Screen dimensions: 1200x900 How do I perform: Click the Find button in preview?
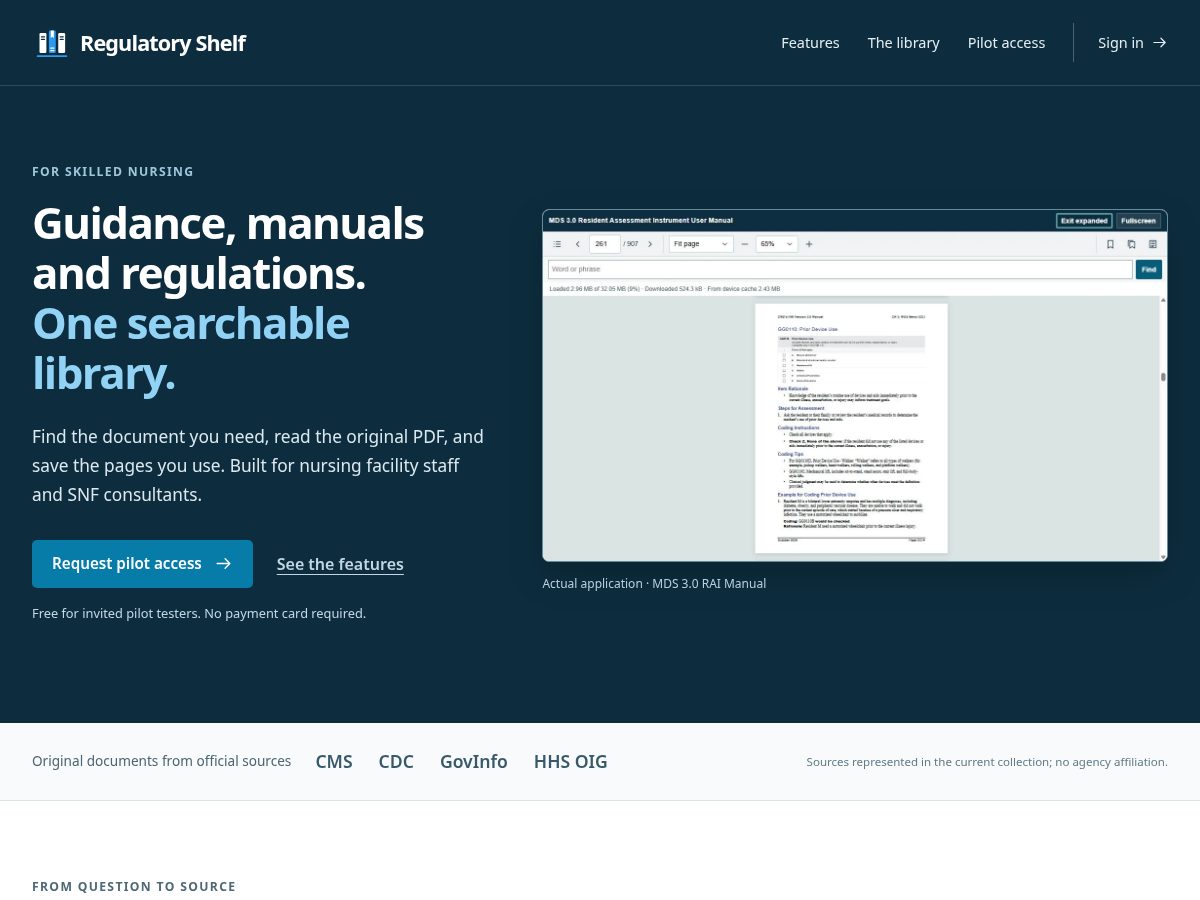(x=1148, y=269)
